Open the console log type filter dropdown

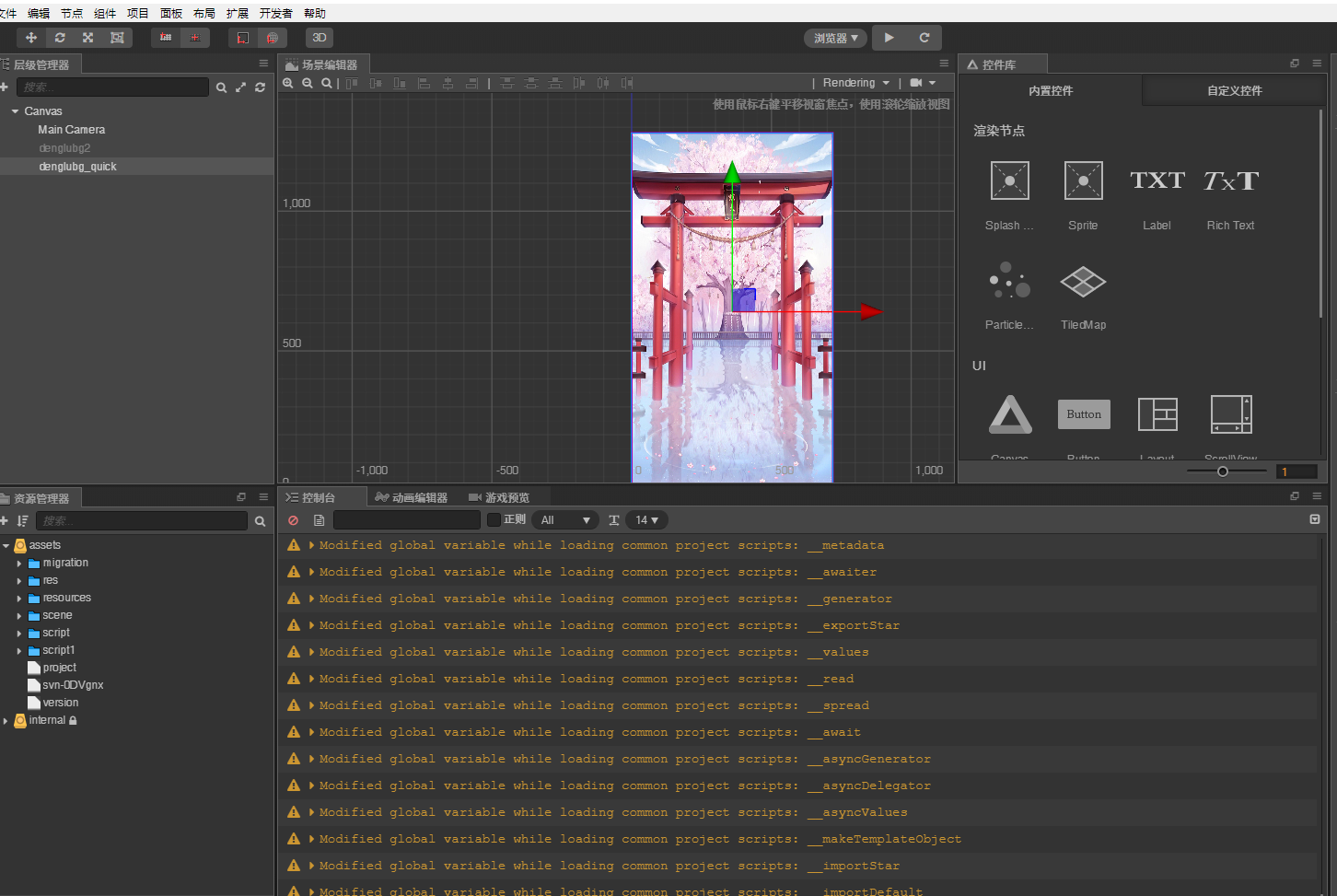click(x=564, y=519)
